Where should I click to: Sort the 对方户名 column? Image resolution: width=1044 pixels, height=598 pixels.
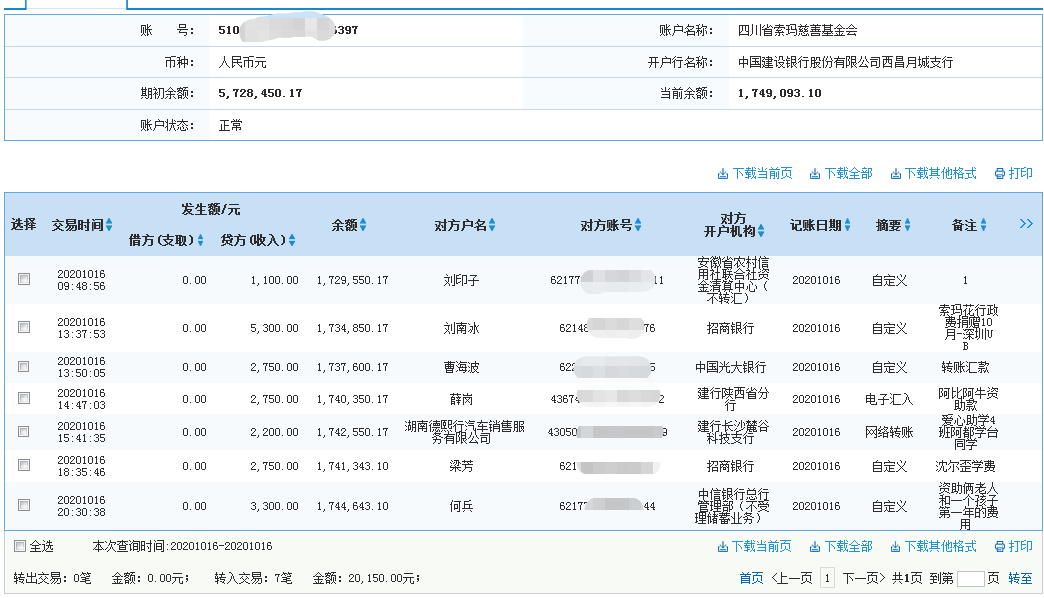[x=491, y=223]
